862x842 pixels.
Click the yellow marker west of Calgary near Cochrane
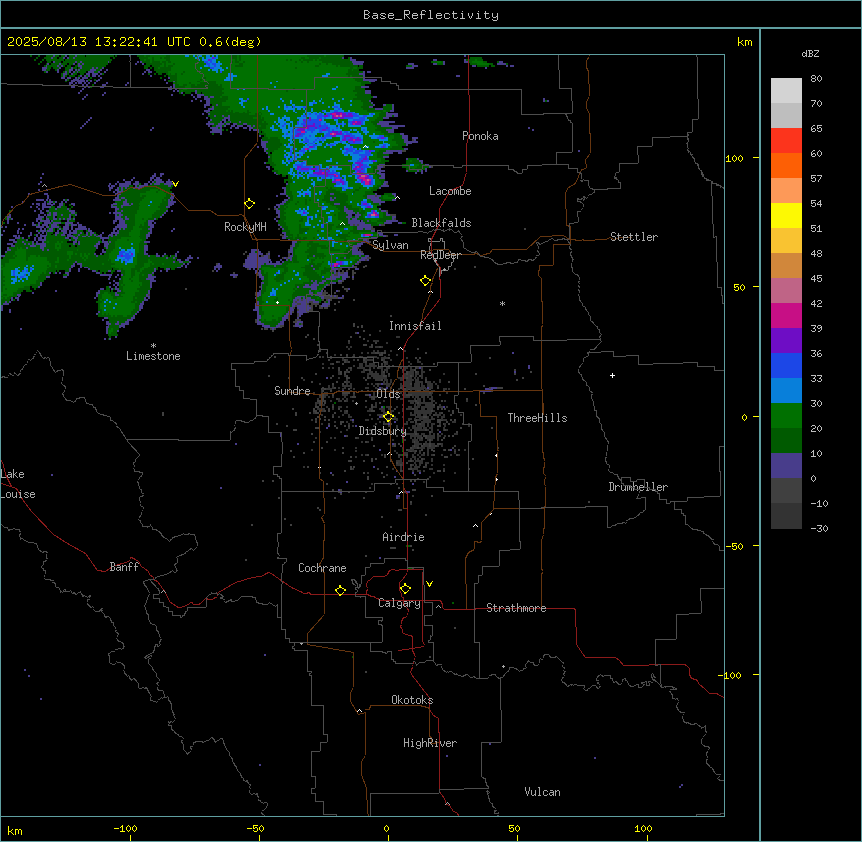tap(340, 590)
